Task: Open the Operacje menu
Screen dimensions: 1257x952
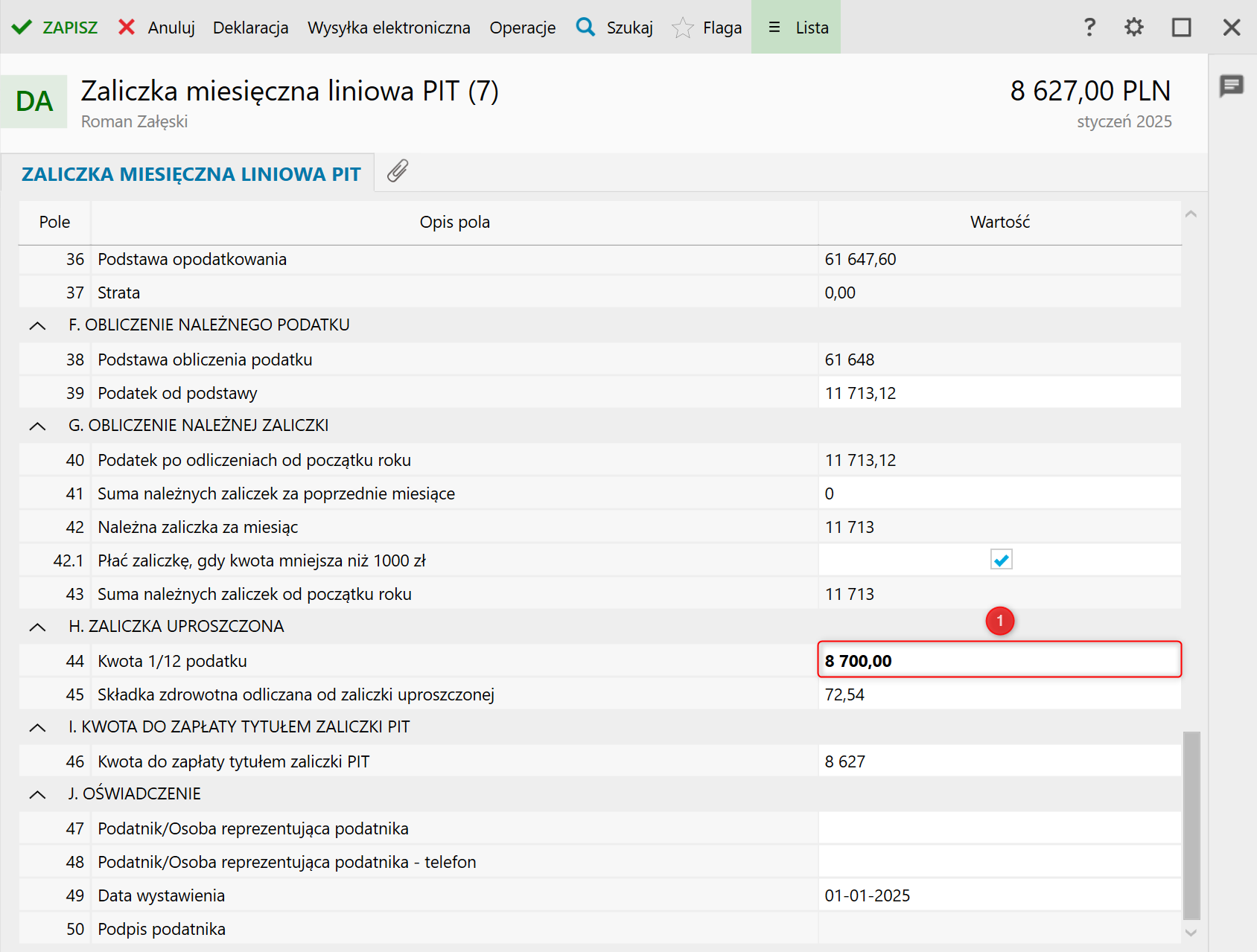Action: point(522,28)
